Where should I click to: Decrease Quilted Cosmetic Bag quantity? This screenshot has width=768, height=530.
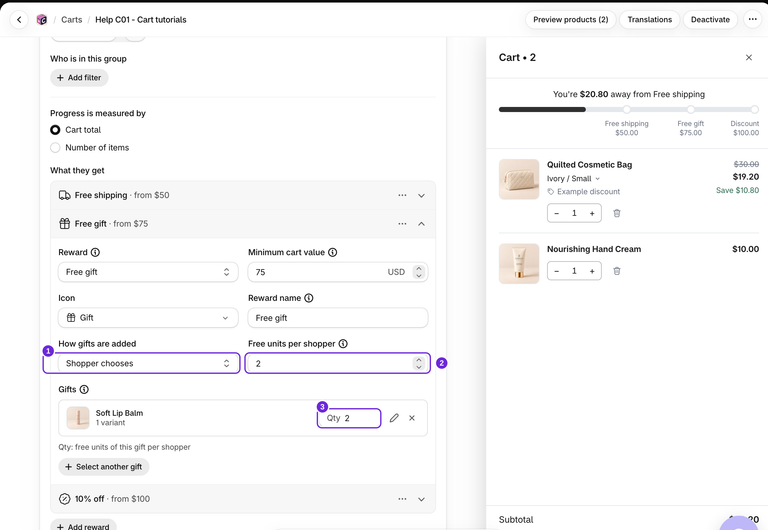(556, 214)
